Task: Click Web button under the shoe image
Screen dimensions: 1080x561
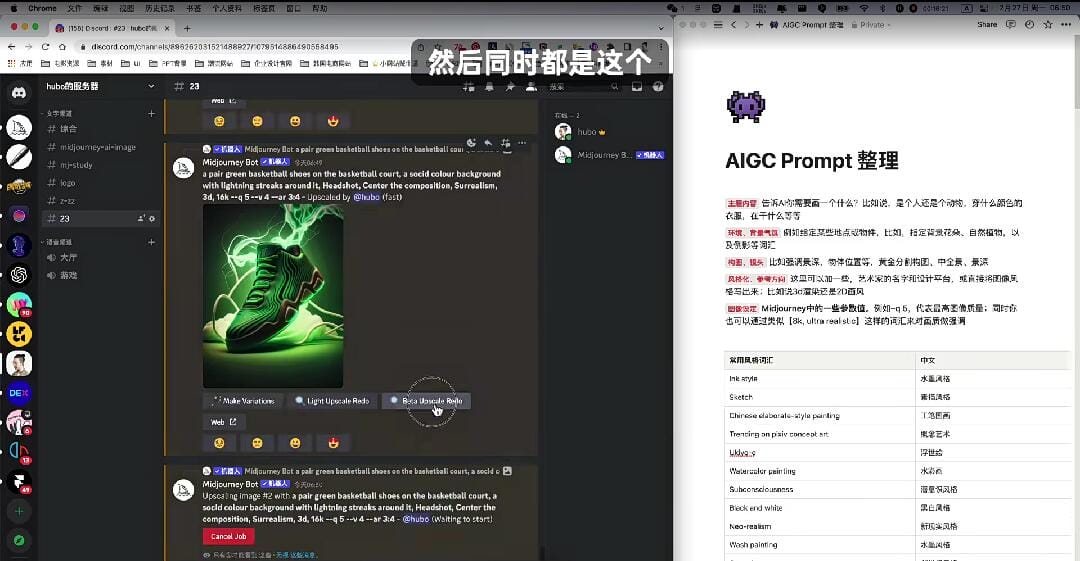Action: click(x=223, y=422)
